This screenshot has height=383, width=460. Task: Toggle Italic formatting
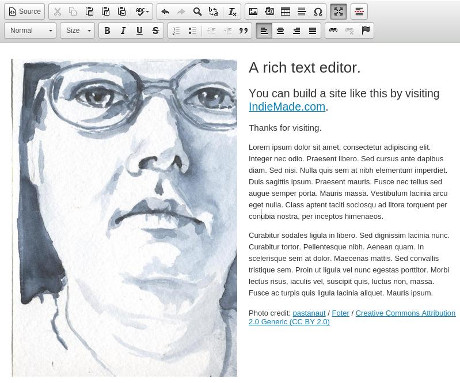pyautogui.click(x=123, y=31)
